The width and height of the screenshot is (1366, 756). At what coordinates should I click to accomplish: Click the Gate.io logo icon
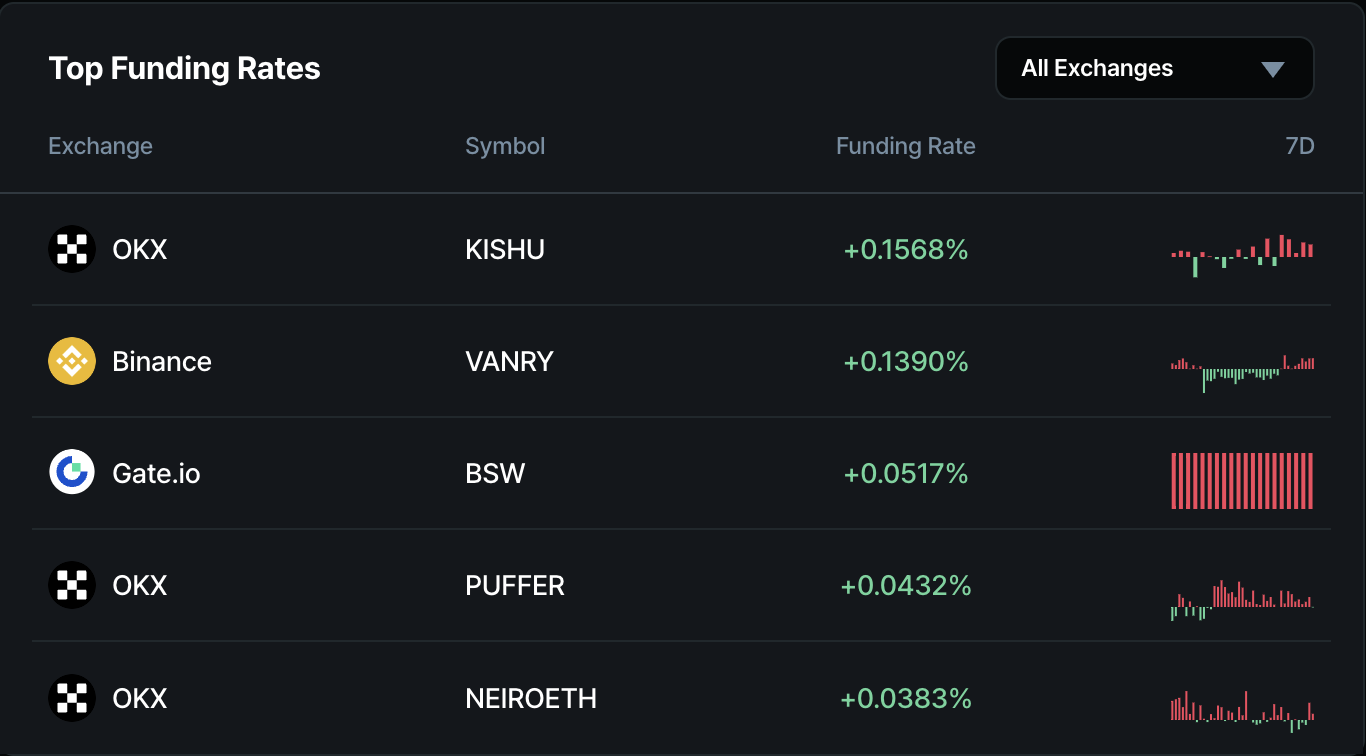72,473
